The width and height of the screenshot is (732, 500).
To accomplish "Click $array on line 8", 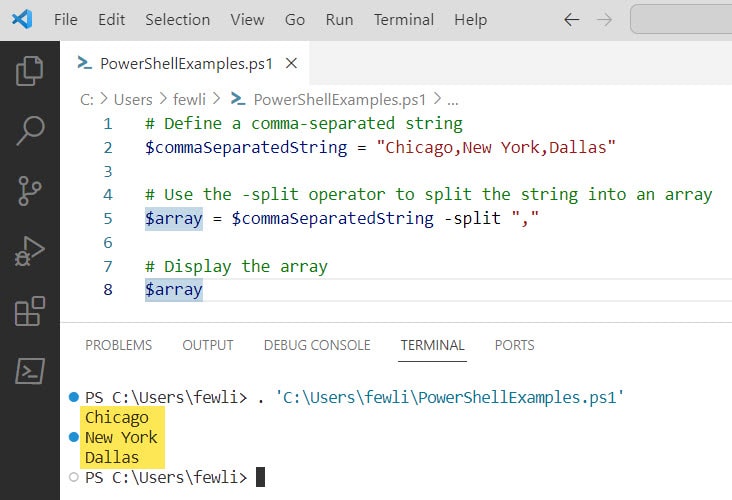I will click(x=174, y=289).
